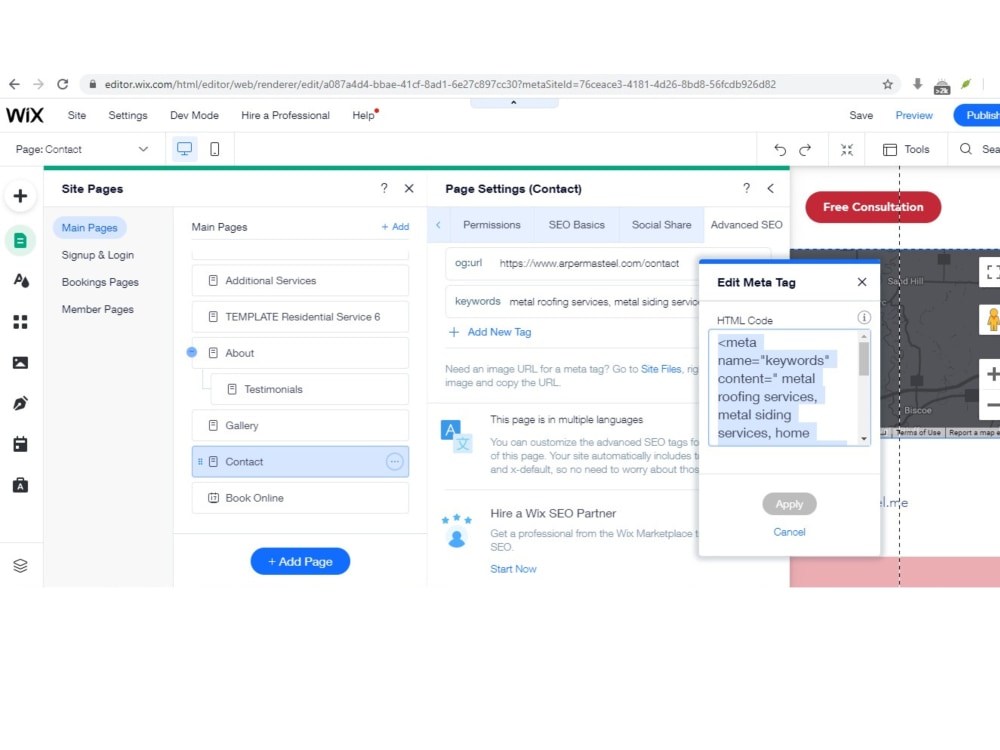Open the Settings menu

point(128,115)
